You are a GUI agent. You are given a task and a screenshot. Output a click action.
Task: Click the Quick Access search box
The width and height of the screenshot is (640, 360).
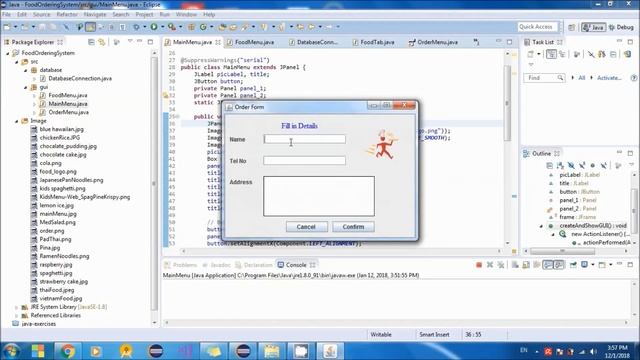[x=537, y=27]
